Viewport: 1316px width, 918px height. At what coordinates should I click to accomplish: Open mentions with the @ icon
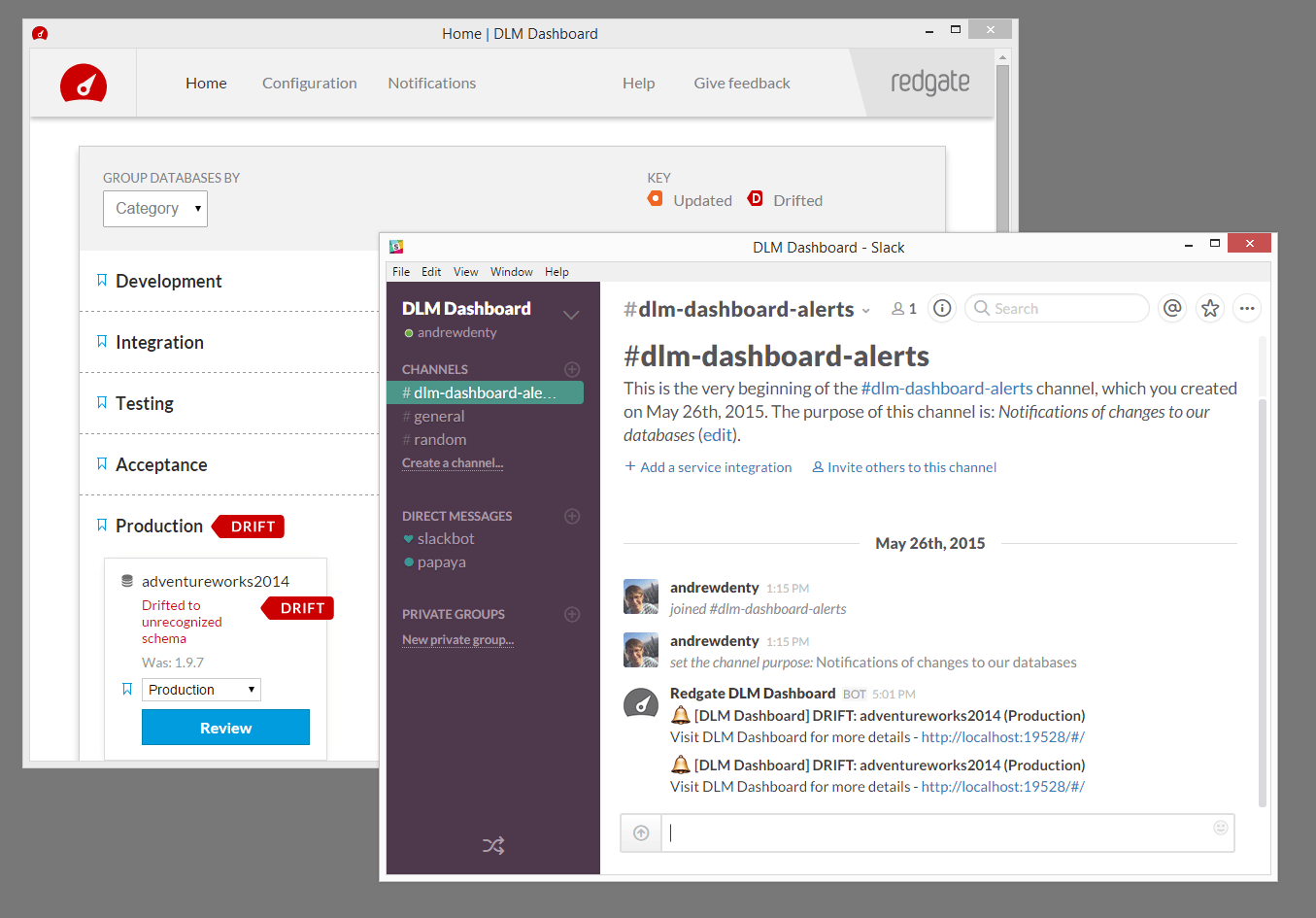click(1173, 308)
